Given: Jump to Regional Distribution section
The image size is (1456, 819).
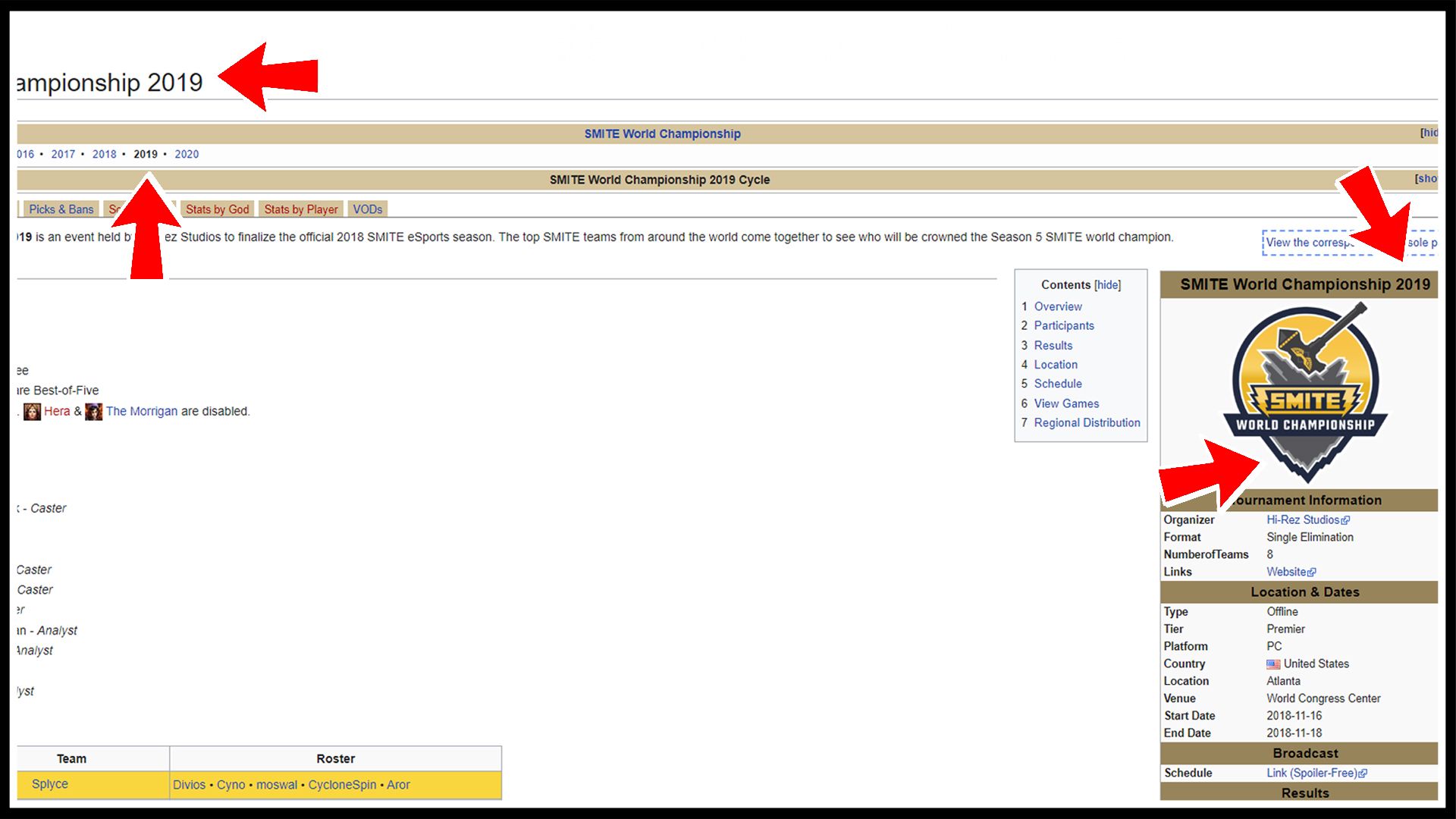Looking at the screenshot, I should [1087, 422].
